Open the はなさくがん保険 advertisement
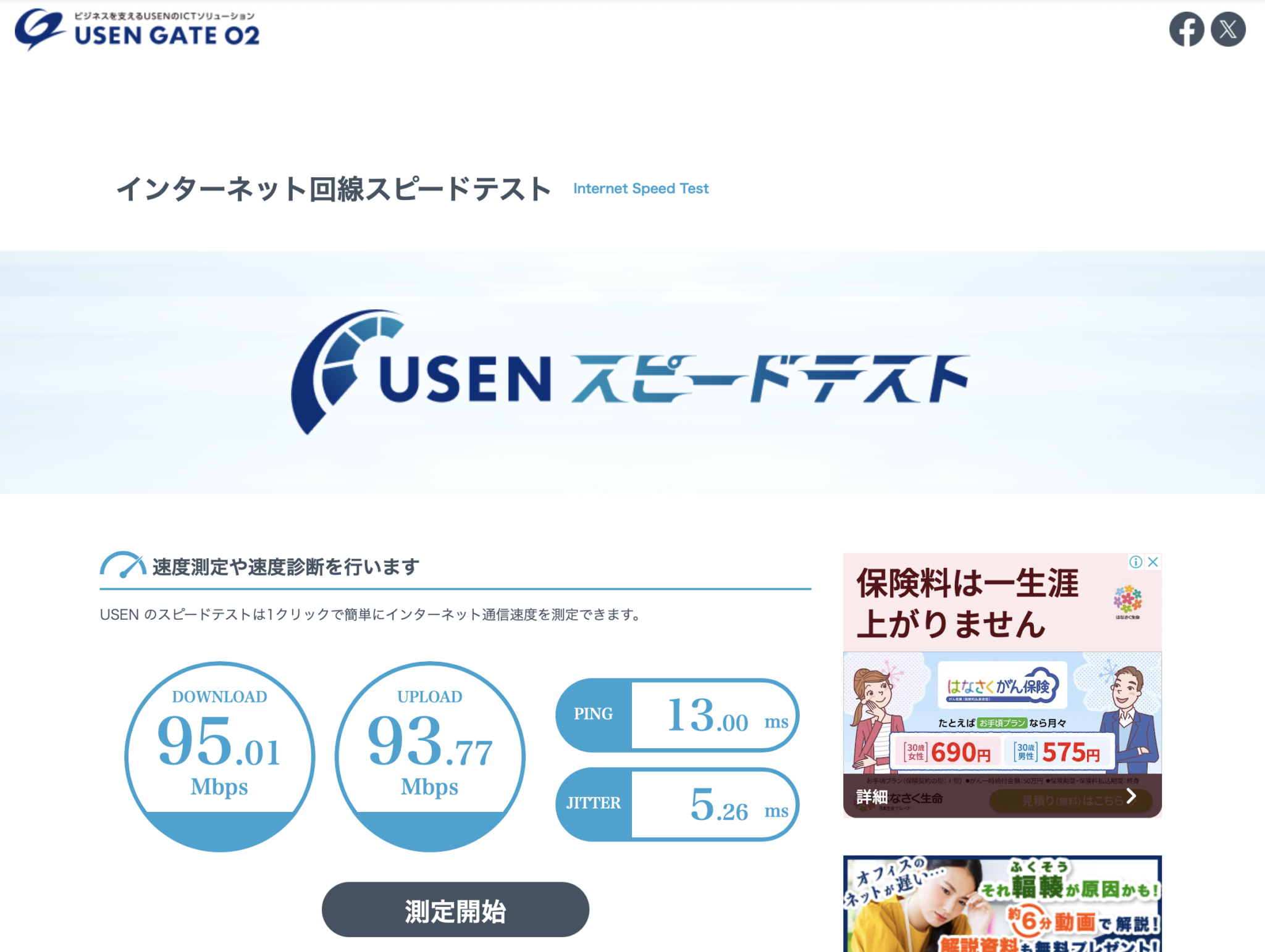 1002,685
